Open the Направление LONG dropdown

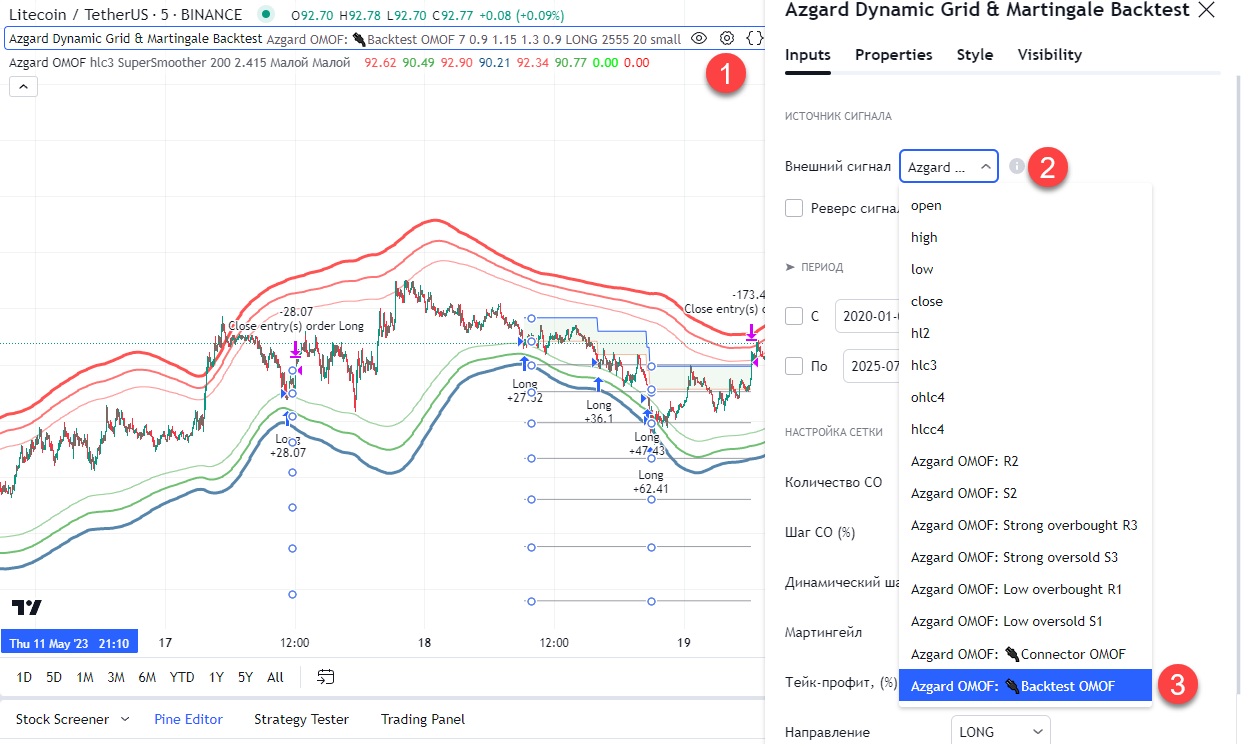[x=1000, y=731]
